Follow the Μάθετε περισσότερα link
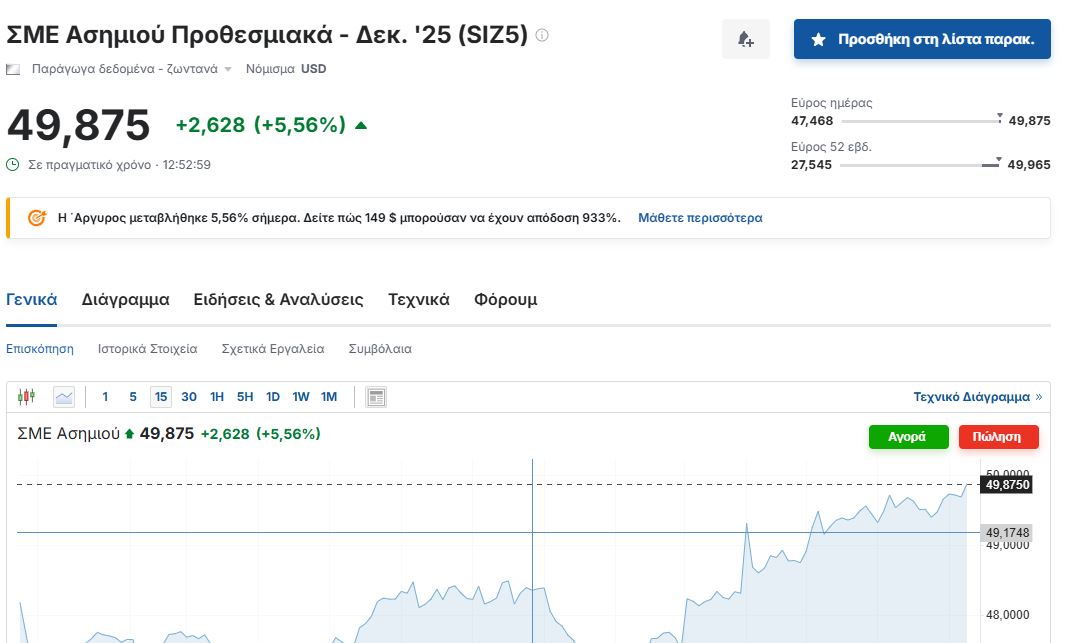The image size is (1076, 643). pos(700,217)
